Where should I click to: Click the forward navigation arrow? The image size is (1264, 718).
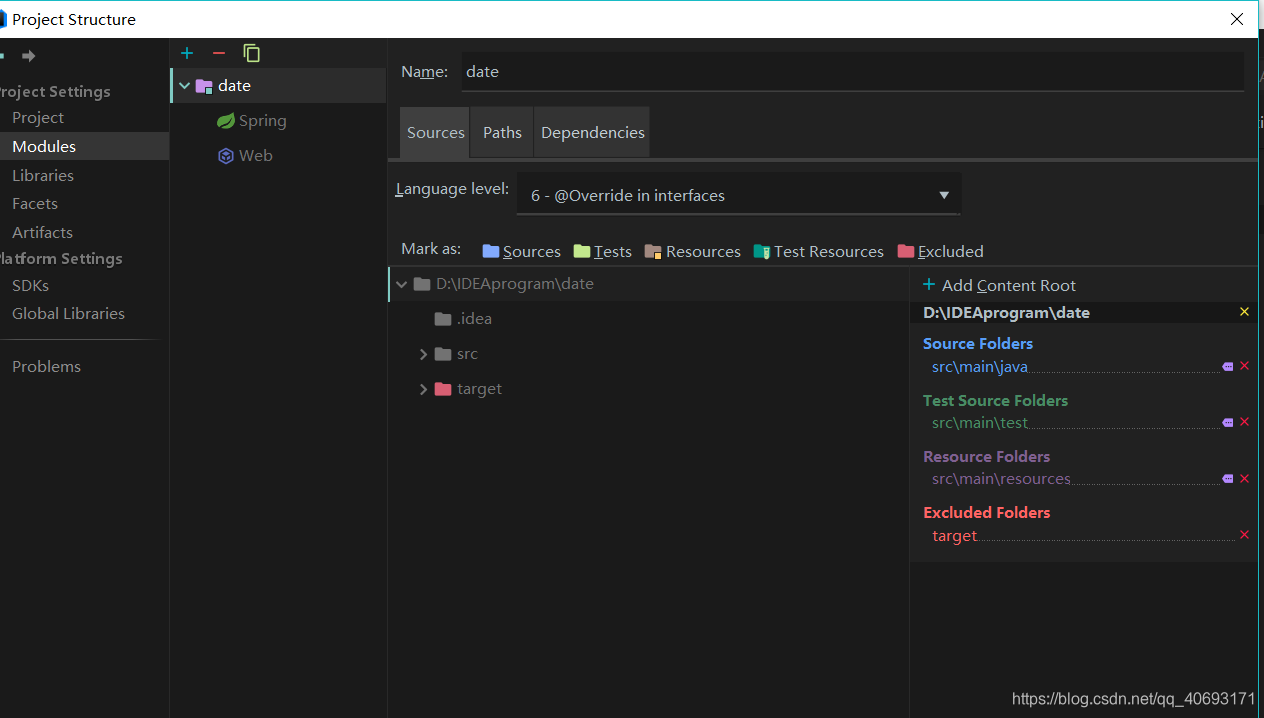click(x=29, y=56)
